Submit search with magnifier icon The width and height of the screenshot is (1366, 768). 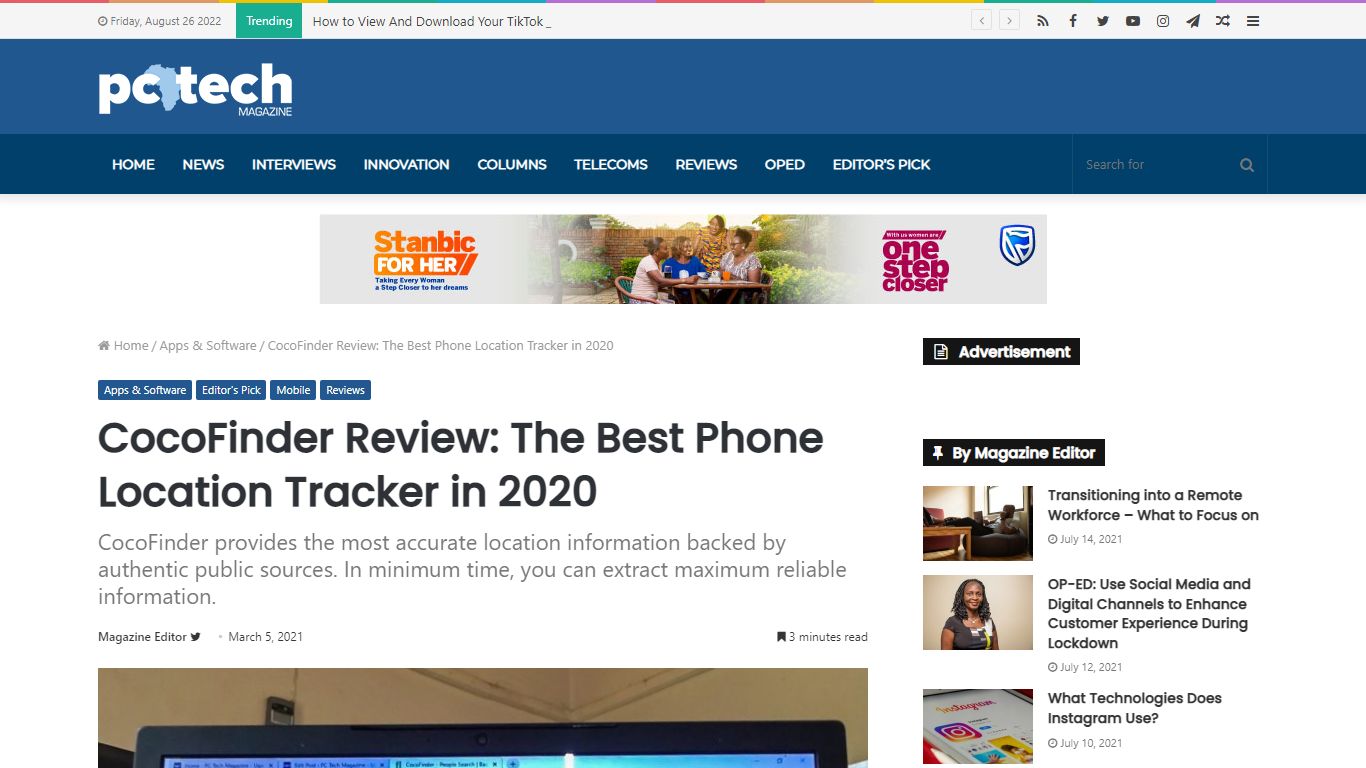pos(1247,165)
